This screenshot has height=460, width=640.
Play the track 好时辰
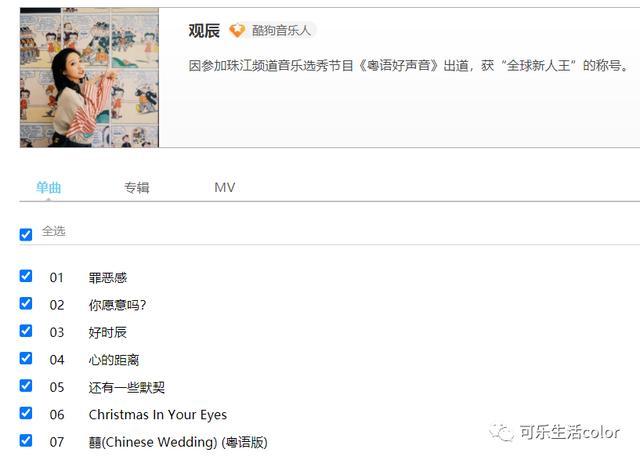[x=108, y=333]
